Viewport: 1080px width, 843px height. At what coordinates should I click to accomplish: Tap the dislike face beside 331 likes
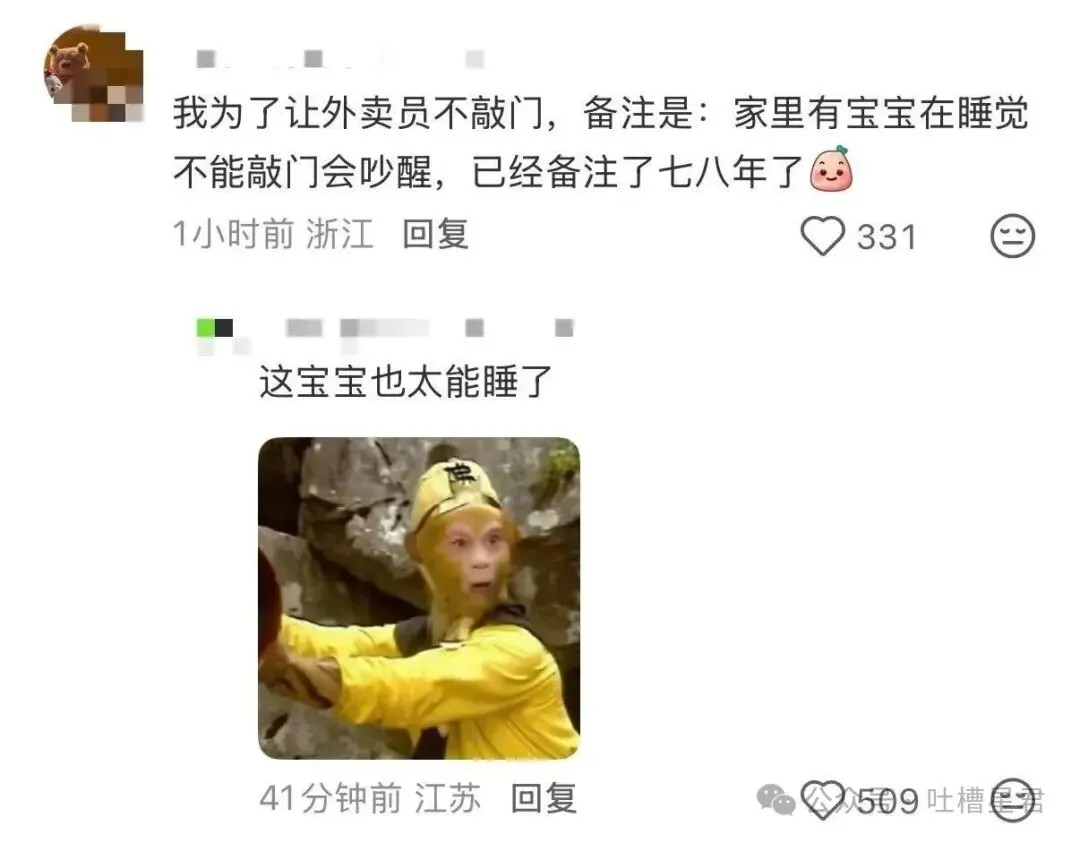1012,236
